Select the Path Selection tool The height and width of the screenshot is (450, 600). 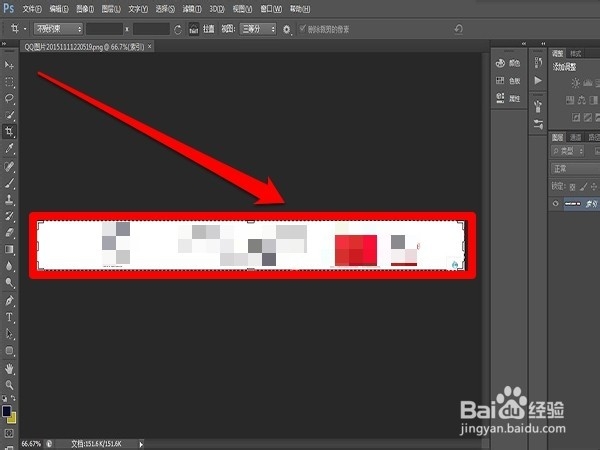[x=9, y=333]
